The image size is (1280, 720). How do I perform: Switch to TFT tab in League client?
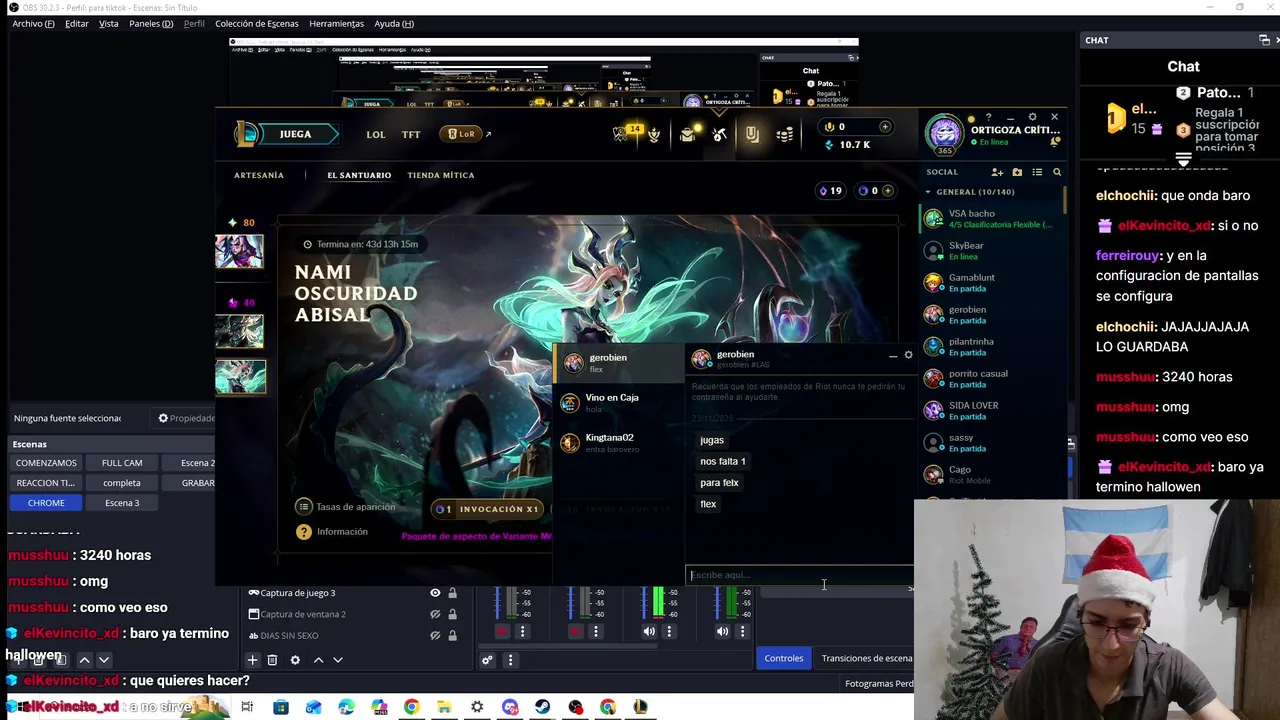(411, 134)
